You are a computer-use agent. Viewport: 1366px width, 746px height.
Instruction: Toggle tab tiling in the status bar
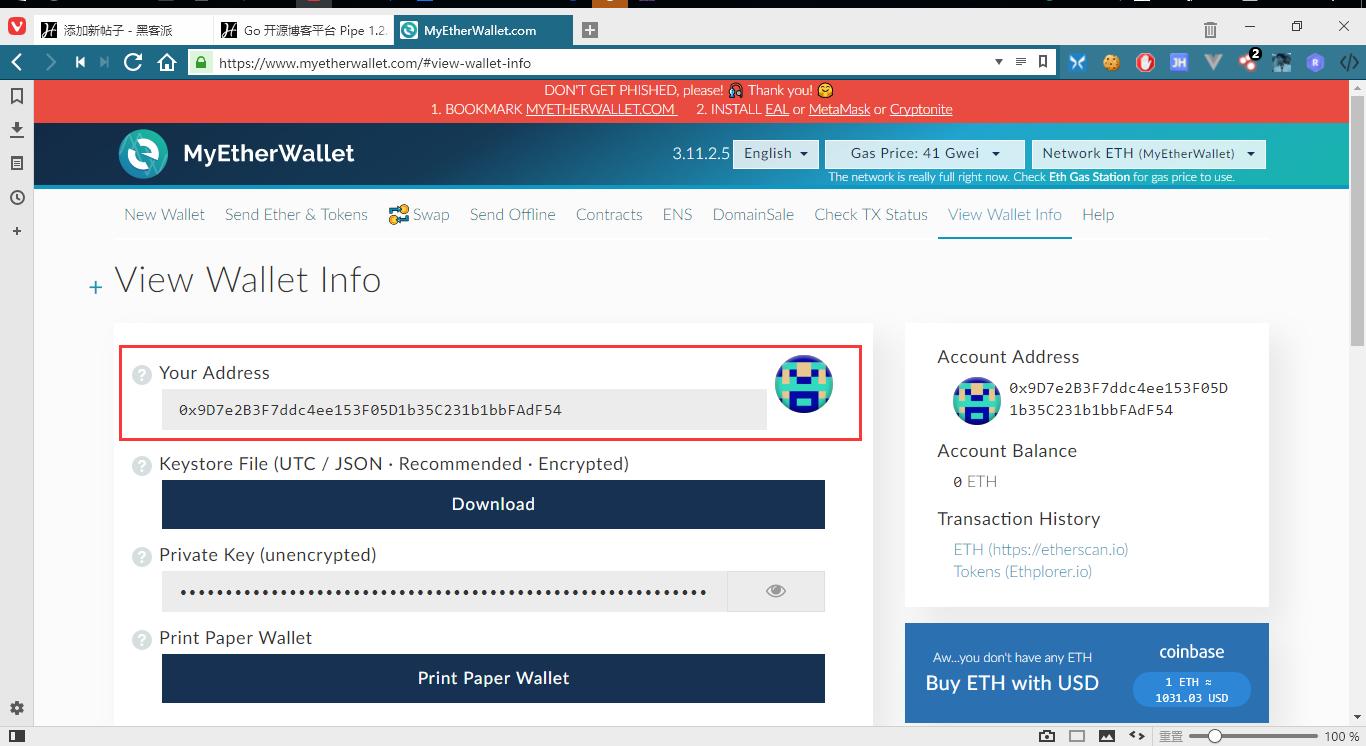(1077, 736)
